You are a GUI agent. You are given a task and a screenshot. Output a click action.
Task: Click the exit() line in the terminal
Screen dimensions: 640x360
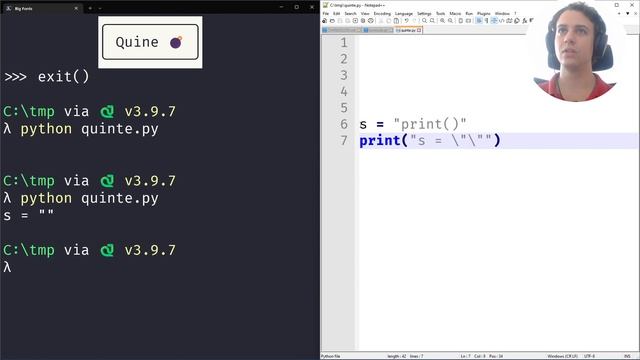(x=47, y=77)
